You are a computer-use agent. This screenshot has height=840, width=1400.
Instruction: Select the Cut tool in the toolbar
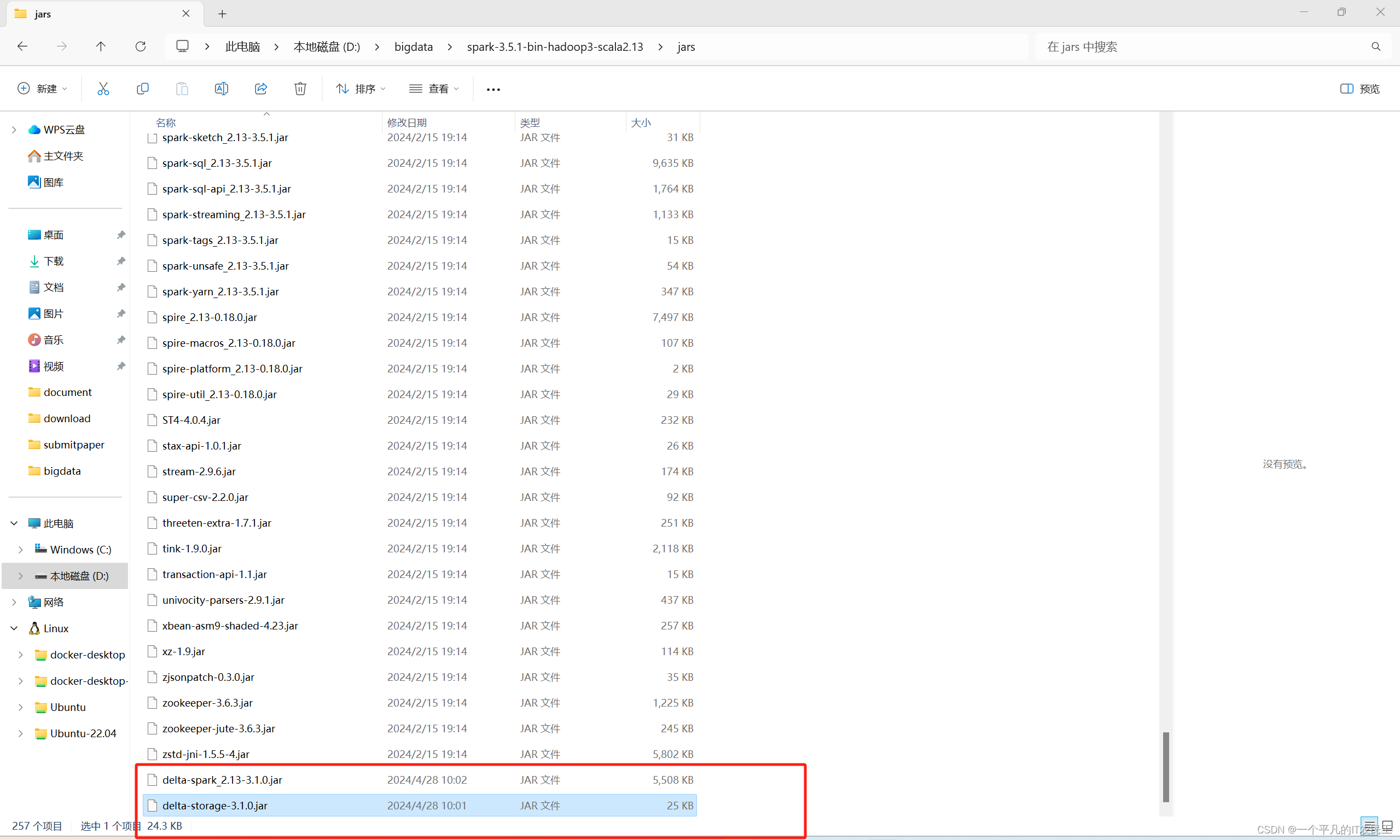[103, 88]
